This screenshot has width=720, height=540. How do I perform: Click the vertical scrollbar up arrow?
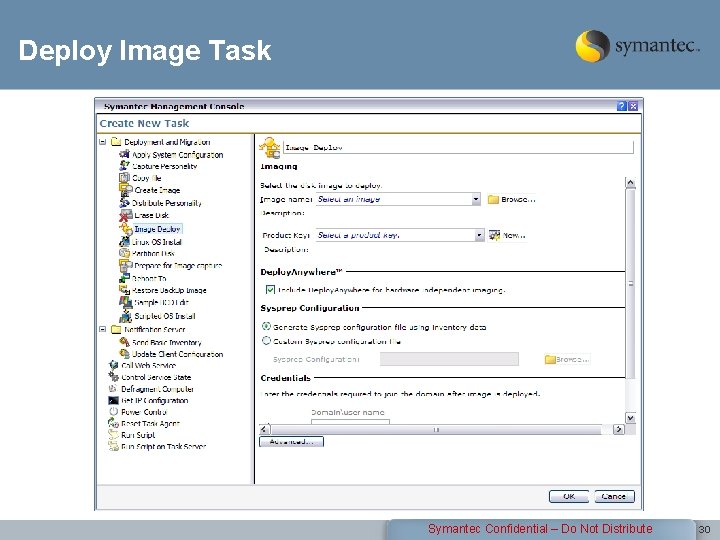630,183
